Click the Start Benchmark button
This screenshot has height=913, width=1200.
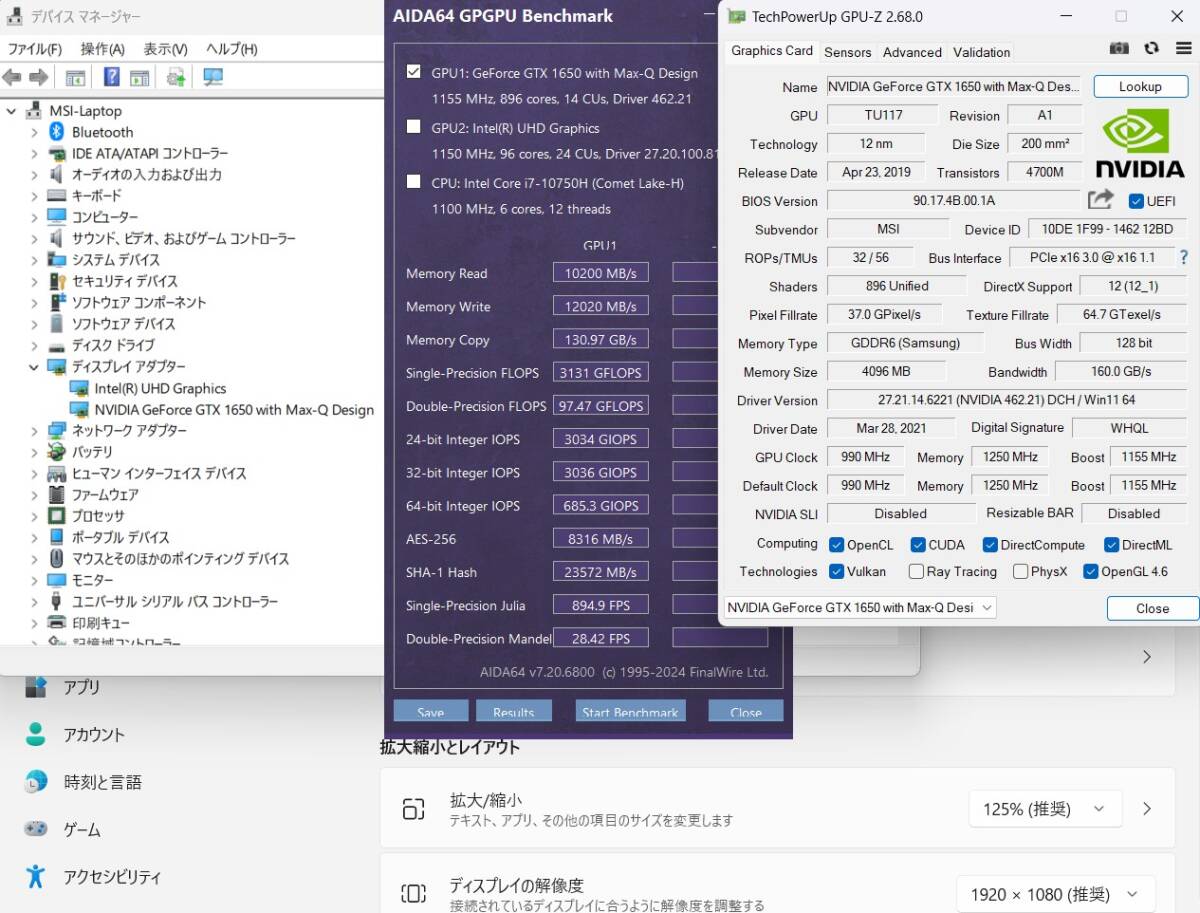point(630,712)
